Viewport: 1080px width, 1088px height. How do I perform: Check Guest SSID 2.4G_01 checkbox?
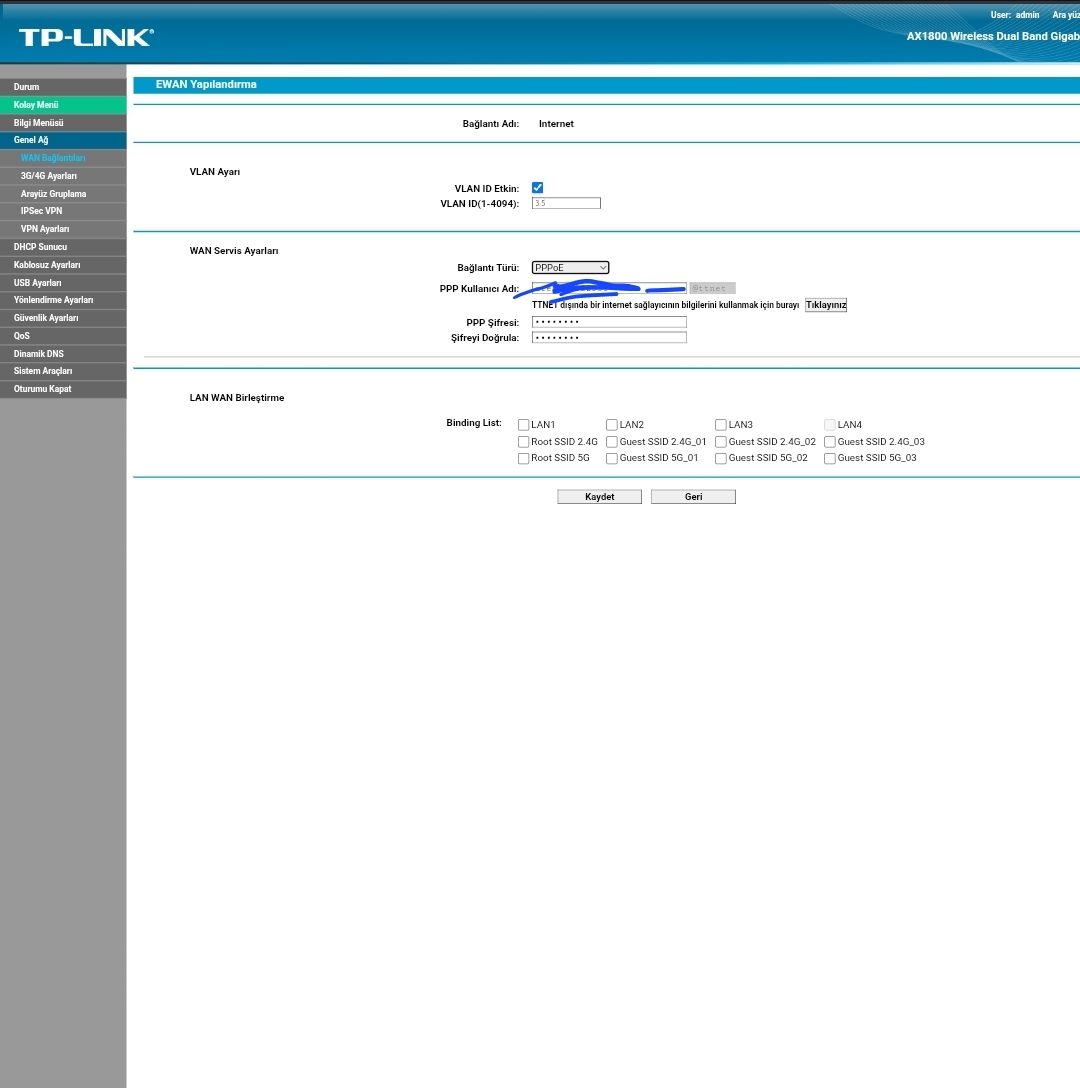[611, 442]
